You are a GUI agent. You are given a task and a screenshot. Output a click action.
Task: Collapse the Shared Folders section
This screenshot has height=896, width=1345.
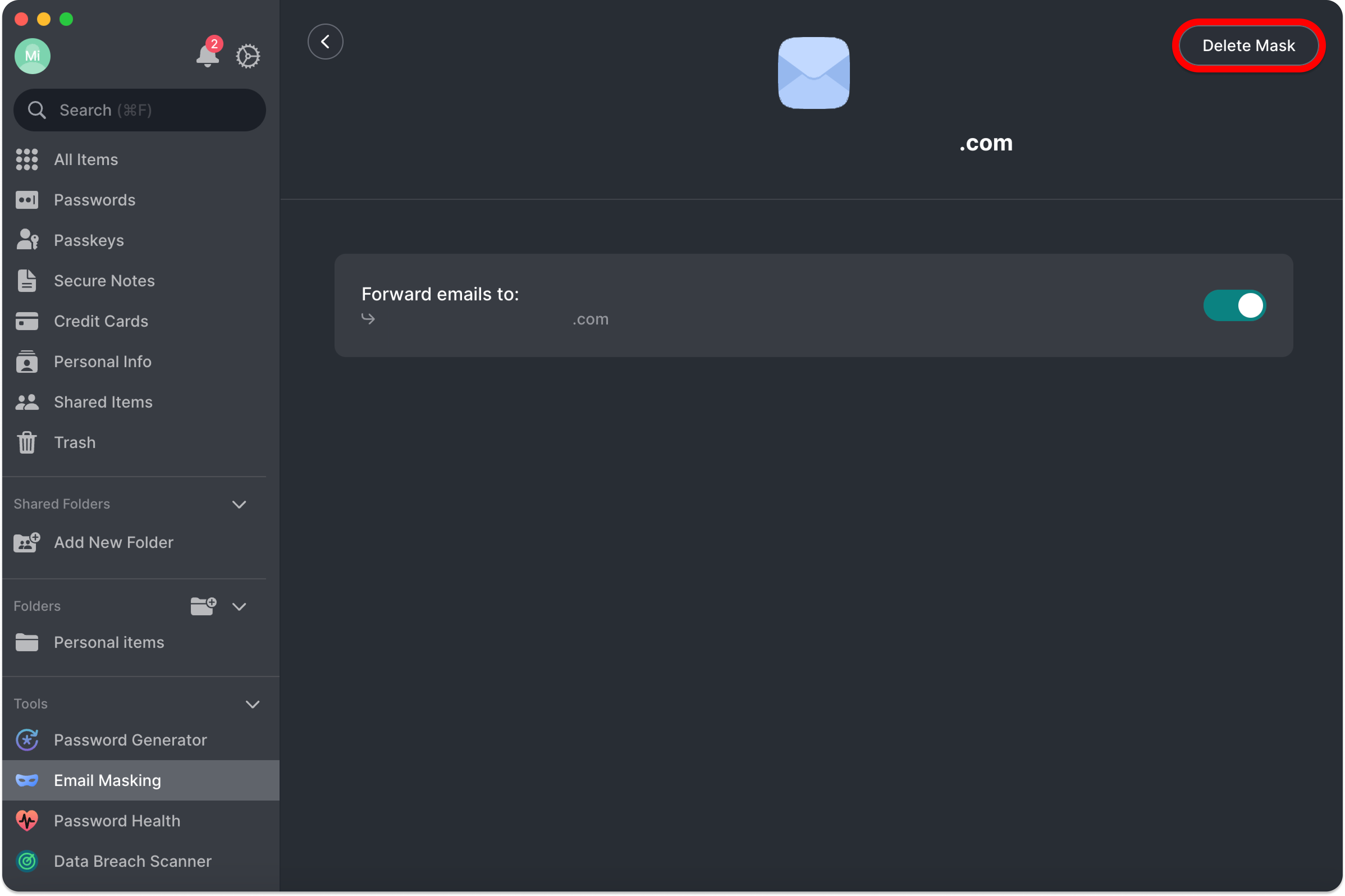(239, 505)
